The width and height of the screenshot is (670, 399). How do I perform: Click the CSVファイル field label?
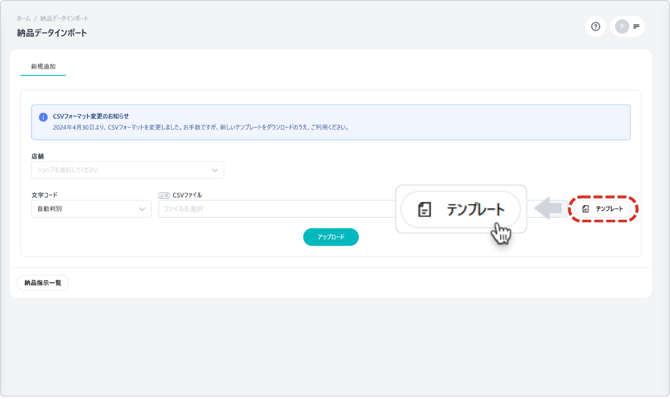[187, 195]
